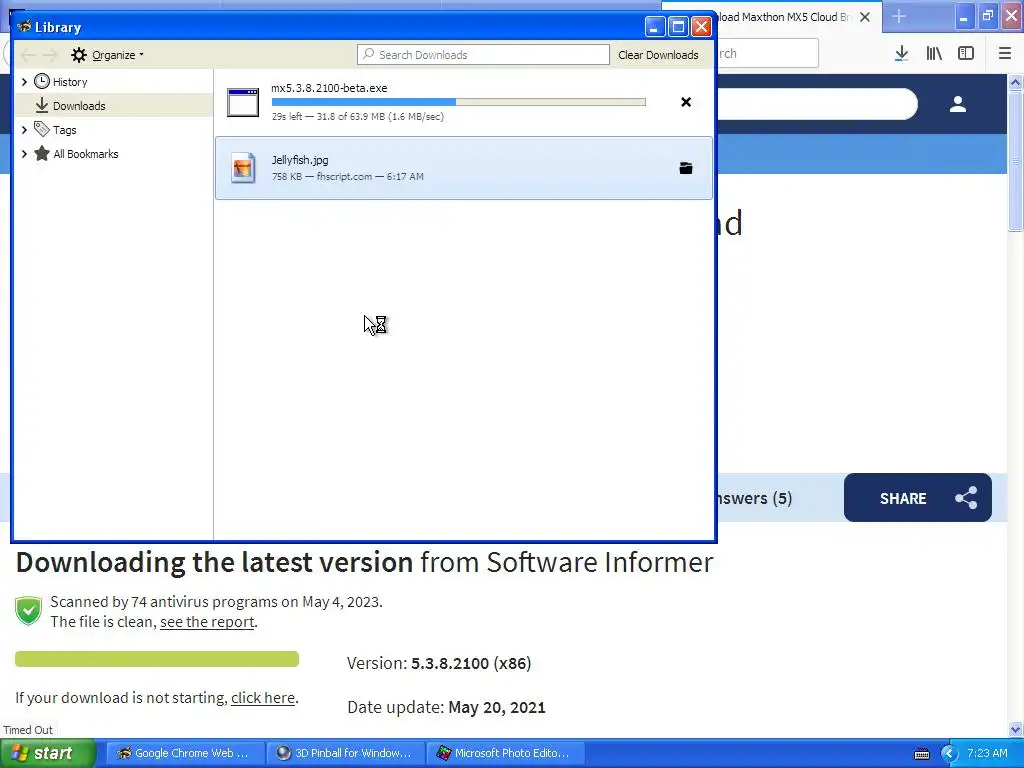Select All Bookmarks in the sidebar

(86, 154)
